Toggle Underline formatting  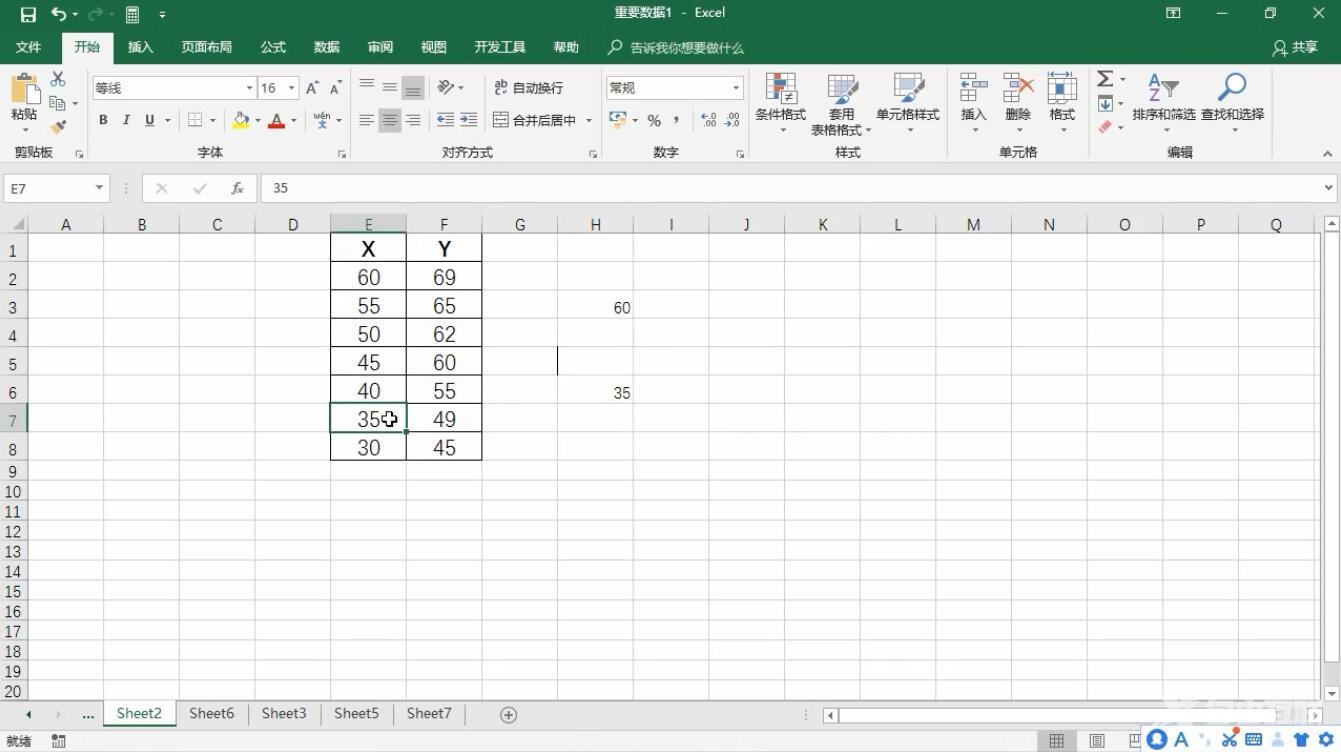(x=150, y=120)
